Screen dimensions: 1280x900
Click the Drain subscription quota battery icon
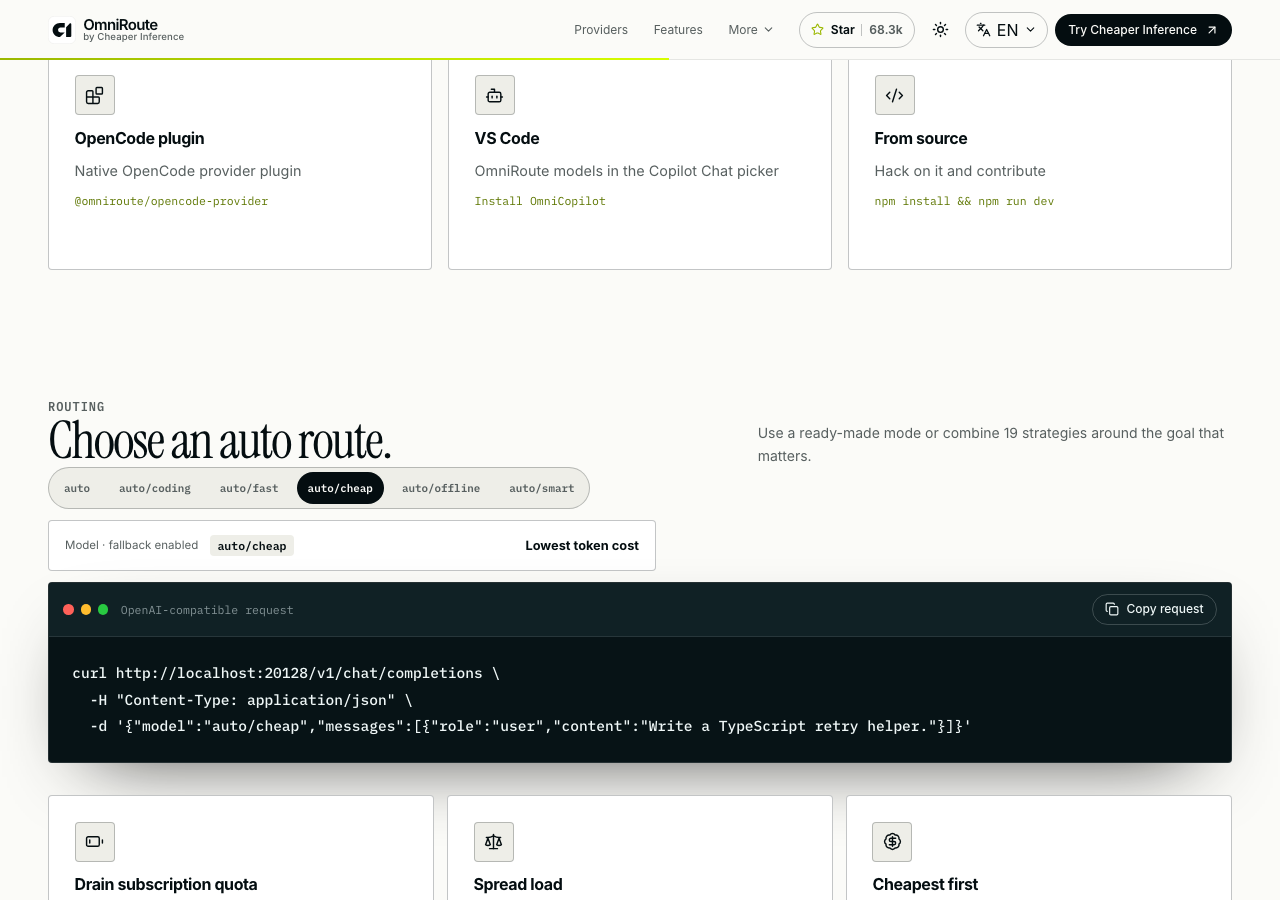coord(95,842)
